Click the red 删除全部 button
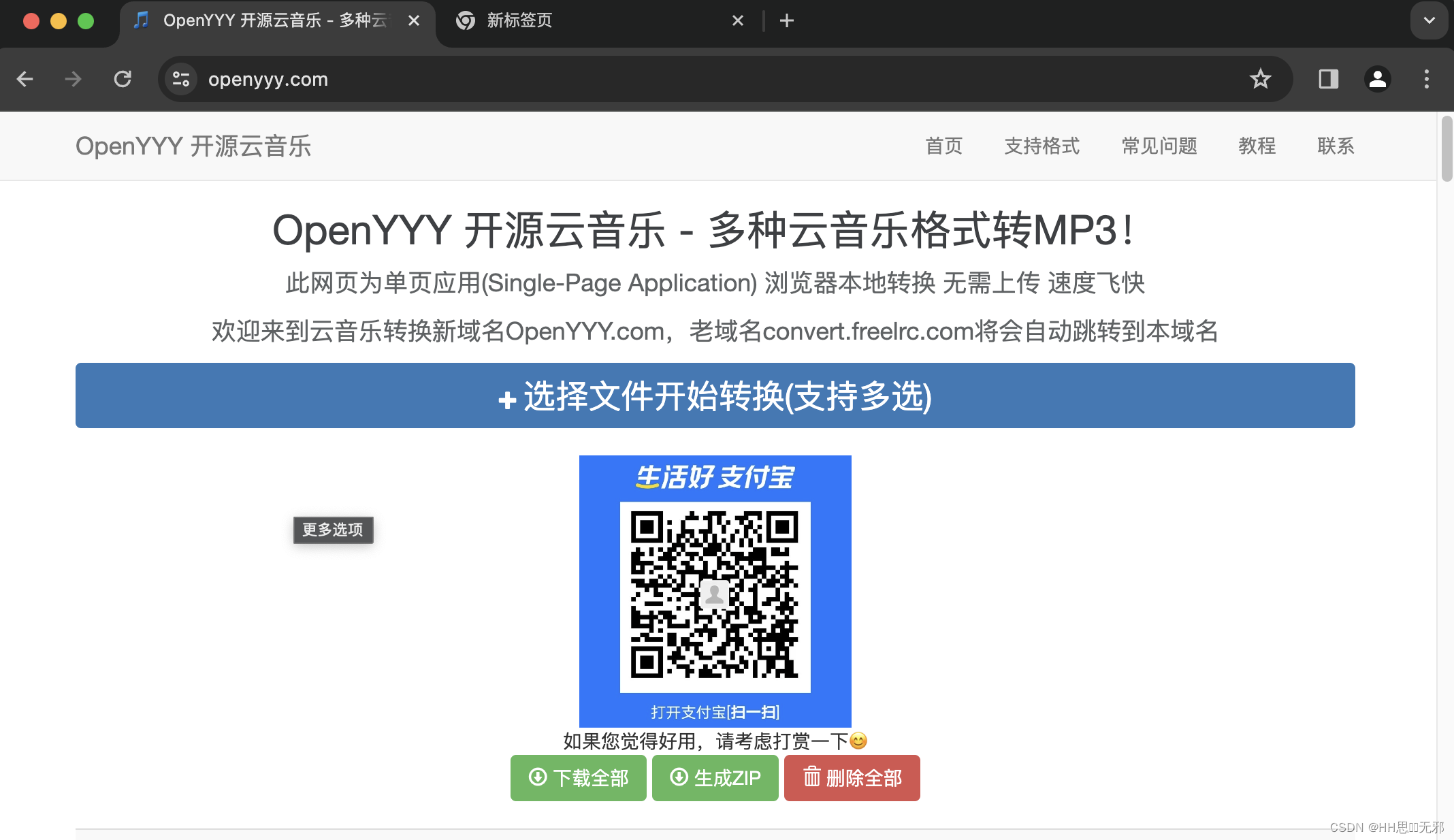The height and width of the screenshot is (840, 1454). pos(852,777)
